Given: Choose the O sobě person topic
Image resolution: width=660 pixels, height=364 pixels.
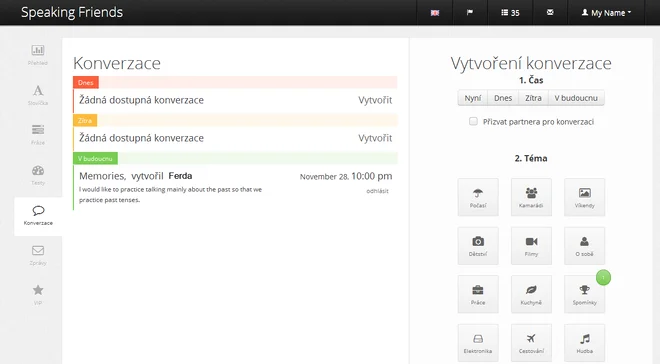Looking at the screenshot, I should coord(585,246).
